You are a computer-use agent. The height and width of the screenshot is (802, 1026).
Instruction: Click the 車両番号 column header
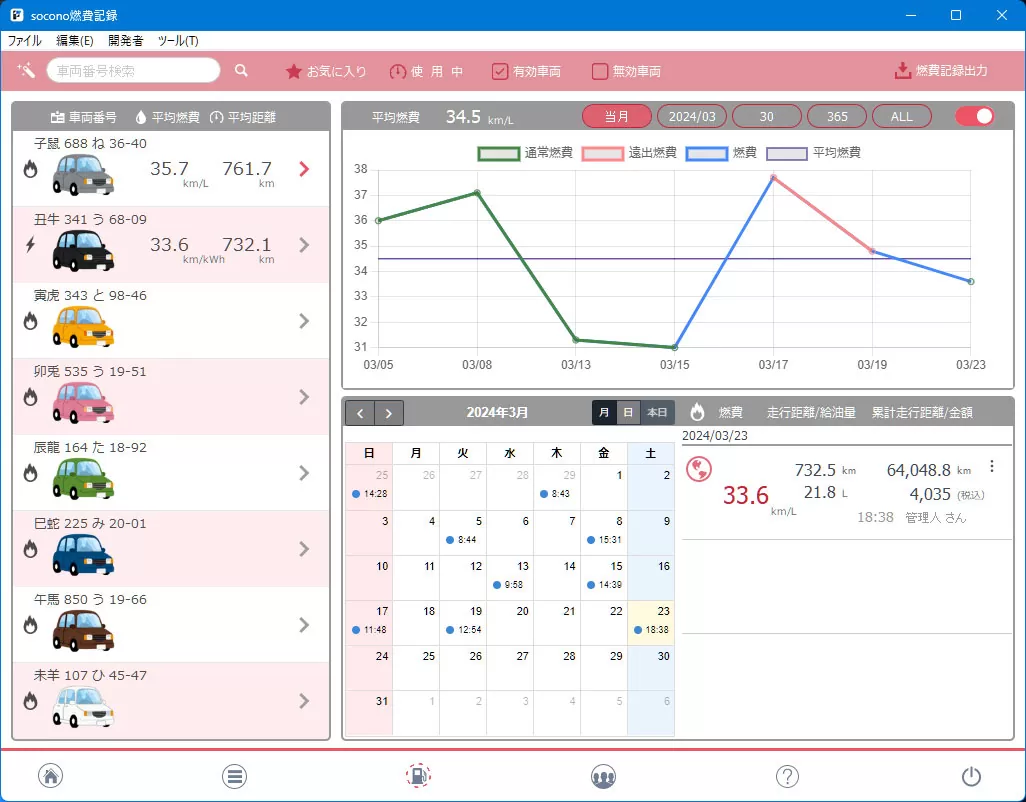84,117
